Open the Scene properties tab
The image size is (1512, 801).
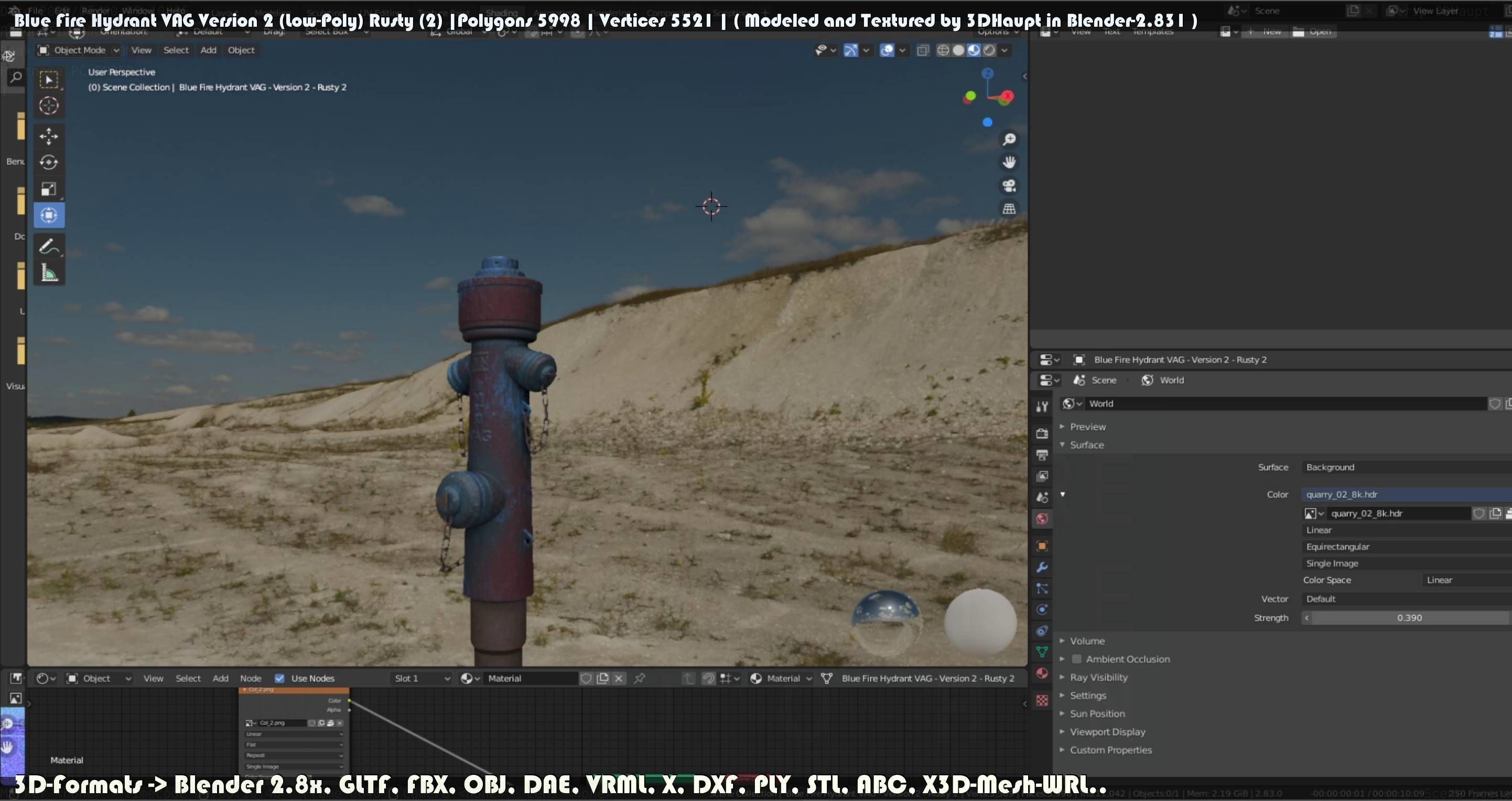click(x=1042, y=497)
